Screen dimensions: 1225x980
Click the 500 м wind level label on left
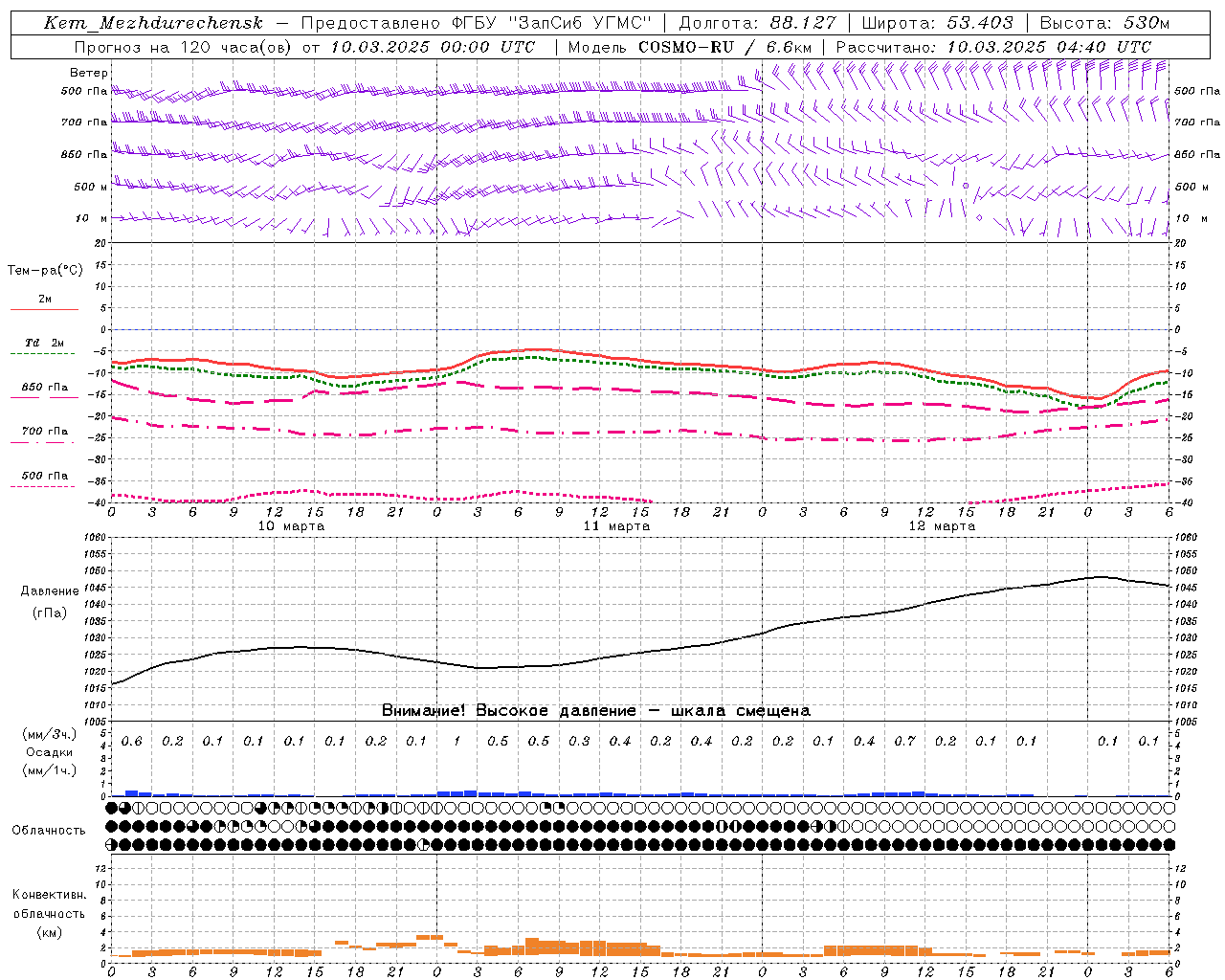tap(91, 187)
